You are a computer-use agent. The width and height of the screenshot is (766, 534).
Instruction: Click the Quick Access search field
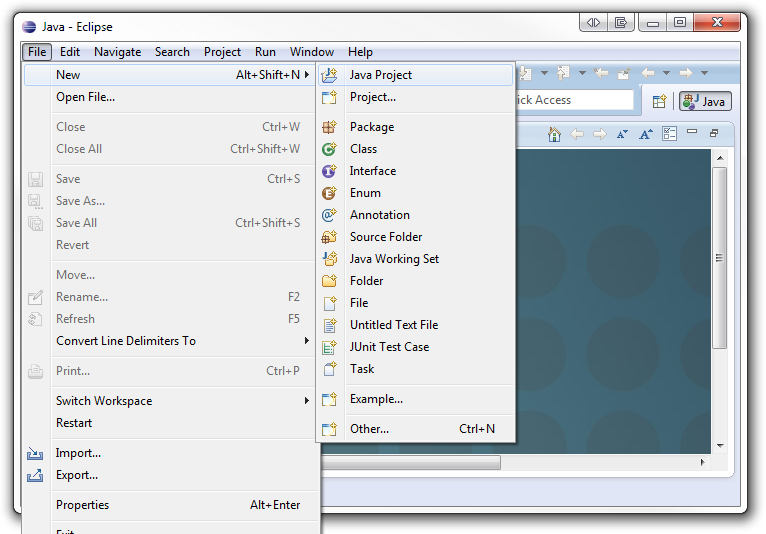tap(574, 100)
